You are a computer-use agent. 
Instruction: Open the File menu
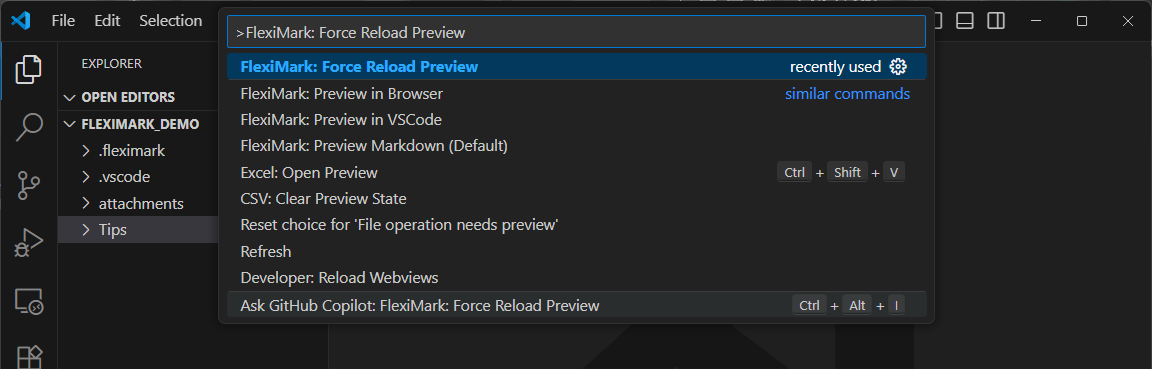(63, 21)
